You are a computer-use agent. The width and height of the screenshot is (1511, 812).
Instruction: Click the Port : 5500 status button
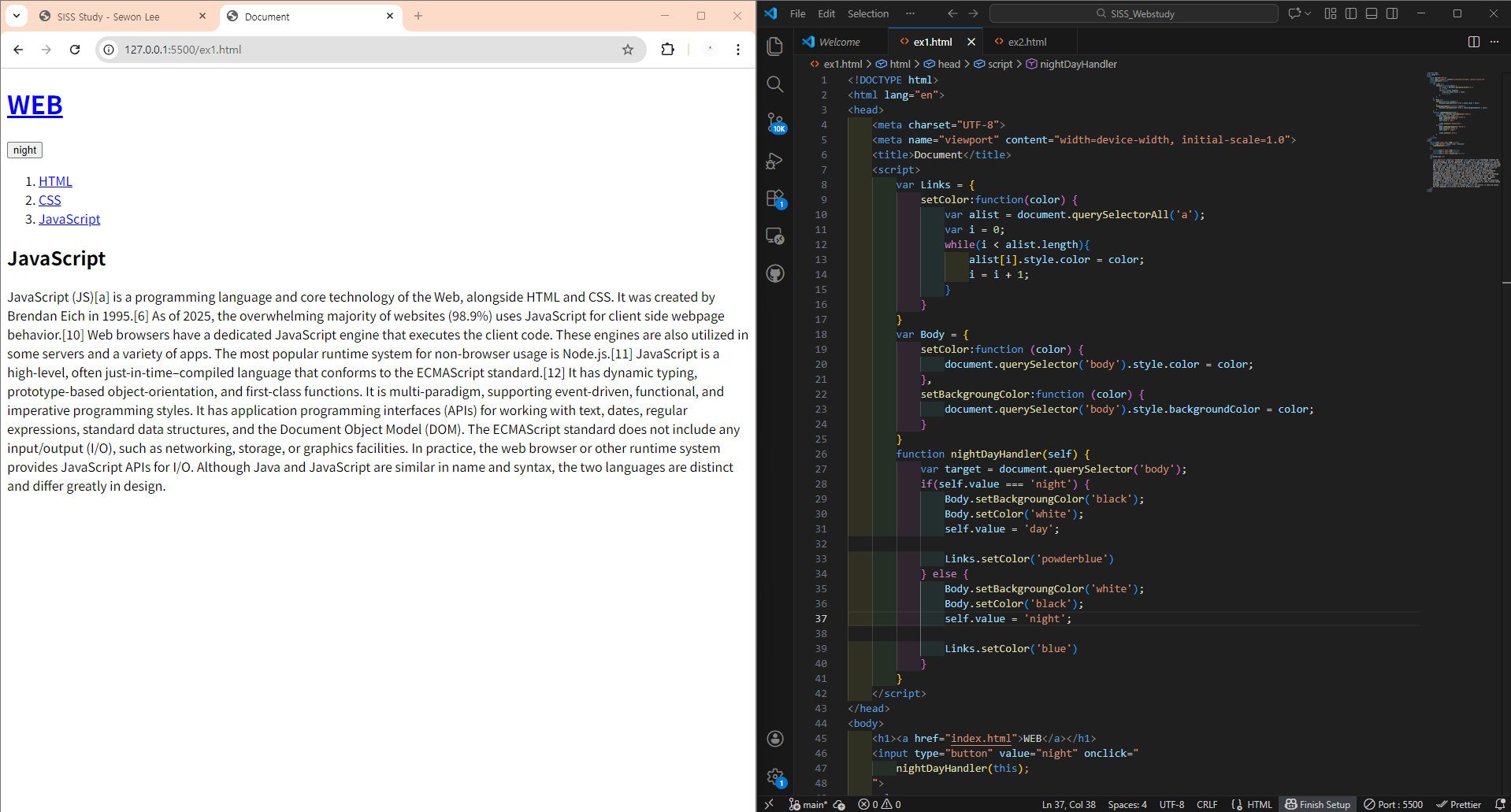pyautogui.click(x=1393, y=804)
